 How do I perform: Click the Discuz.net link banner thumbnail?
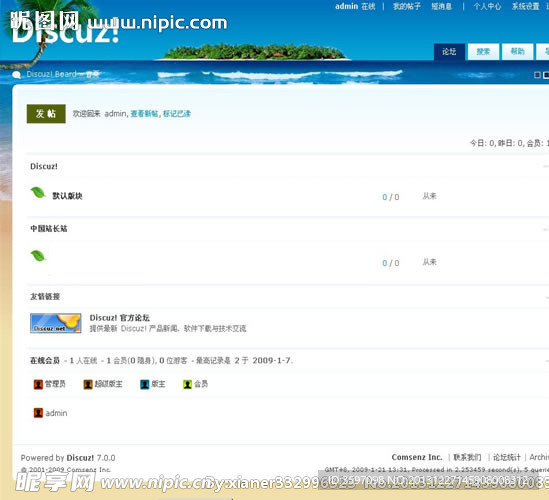tap(56, 323)
